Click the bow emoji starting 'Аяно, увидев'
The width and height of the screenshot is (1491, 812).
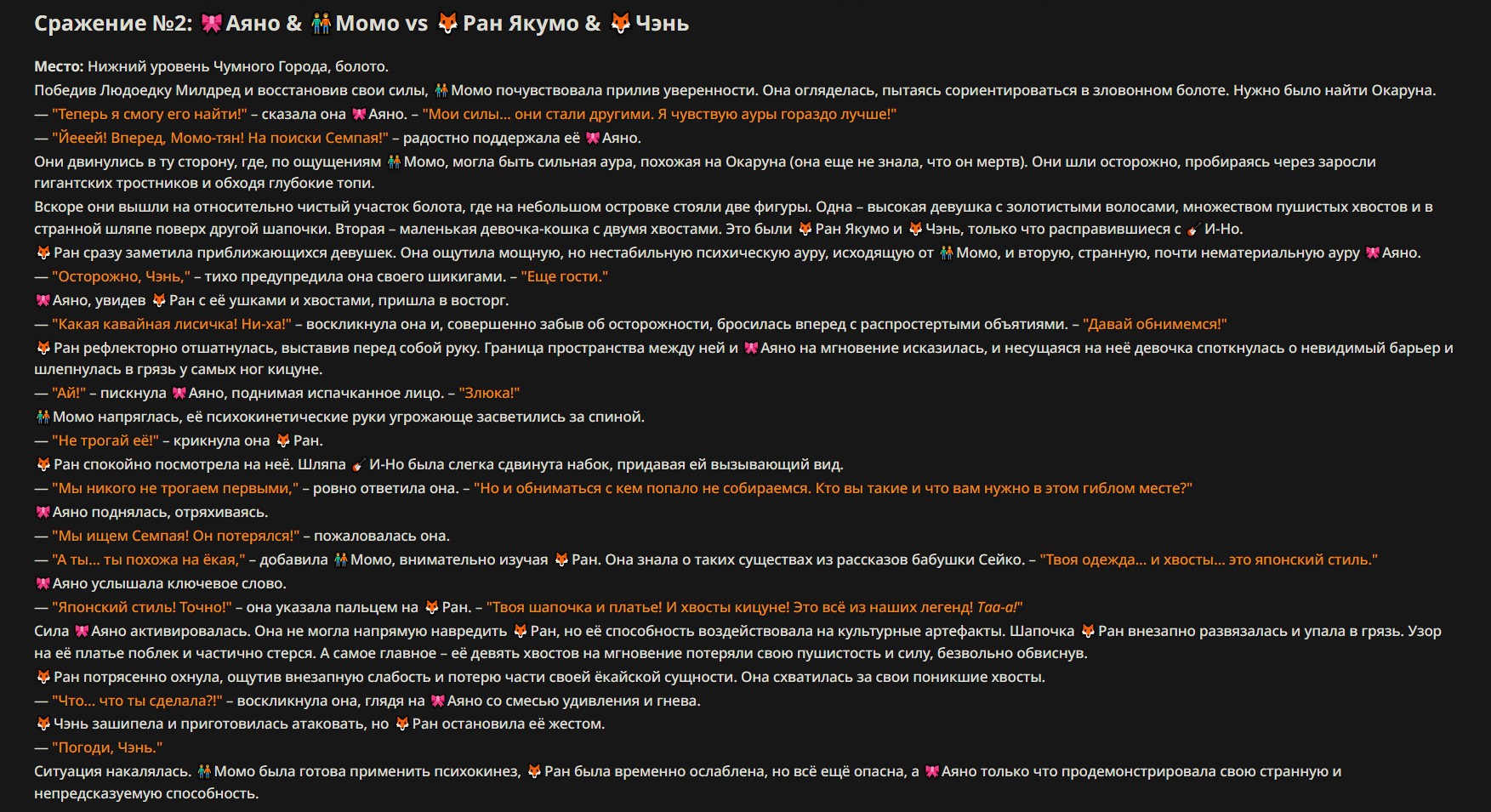coord(43,300)
